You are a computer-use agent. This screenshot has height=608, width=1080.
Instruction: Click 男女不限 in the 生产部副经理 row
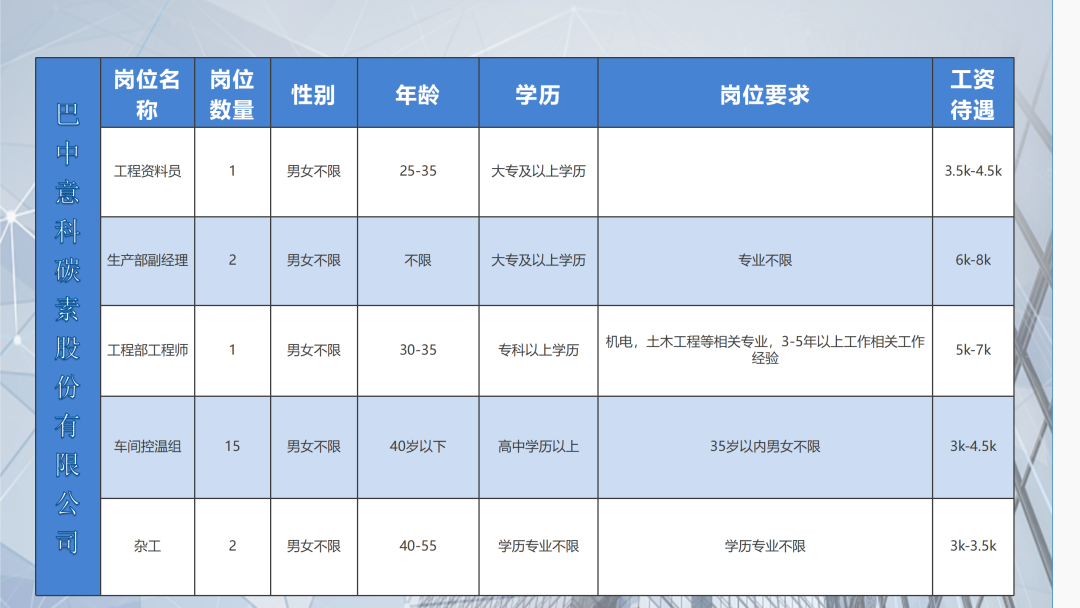[x=313, y=260]
